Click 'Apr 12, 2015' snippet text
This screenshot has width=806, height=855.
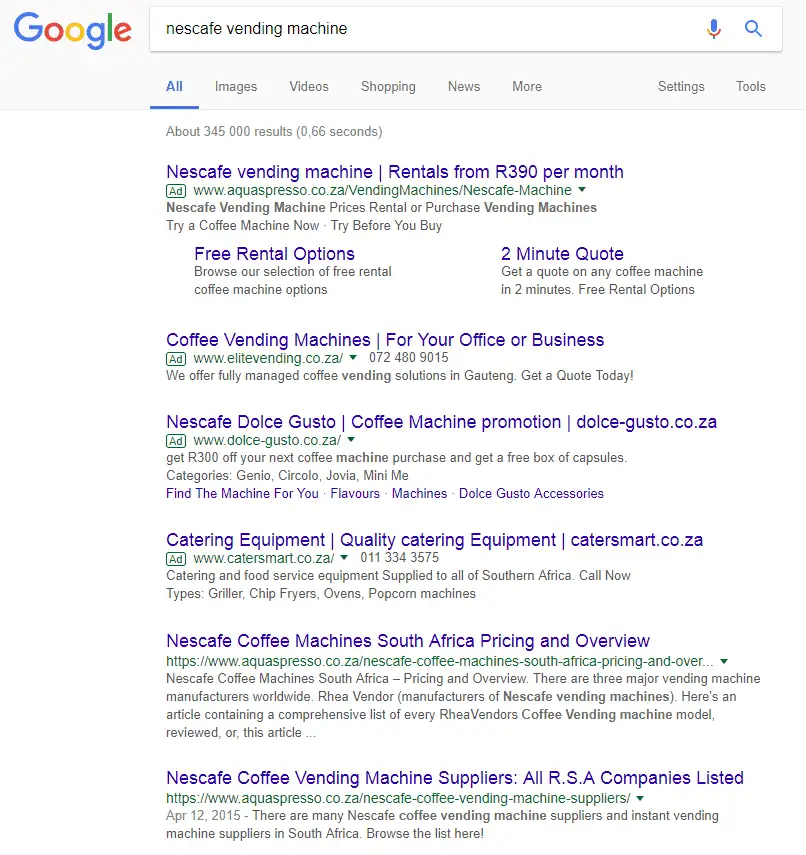point(203,816)
